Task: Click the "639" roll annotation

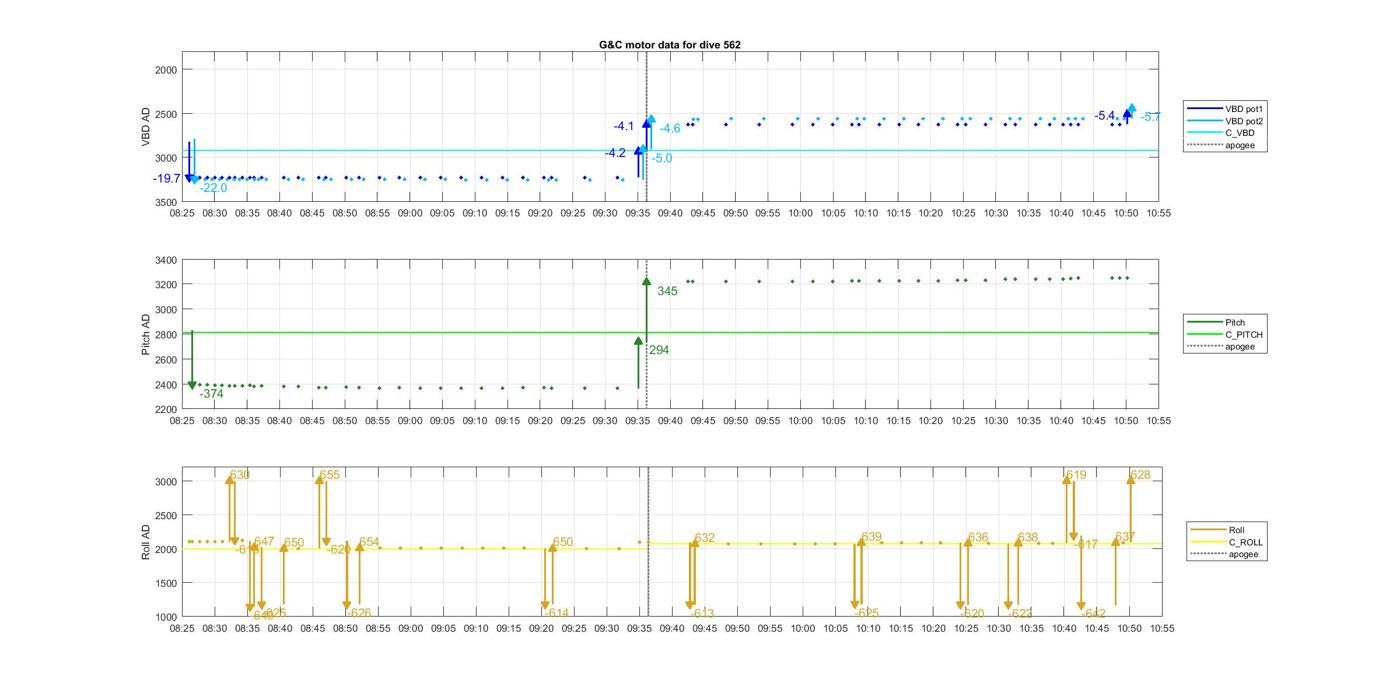Action: click(x=872, y=538)
